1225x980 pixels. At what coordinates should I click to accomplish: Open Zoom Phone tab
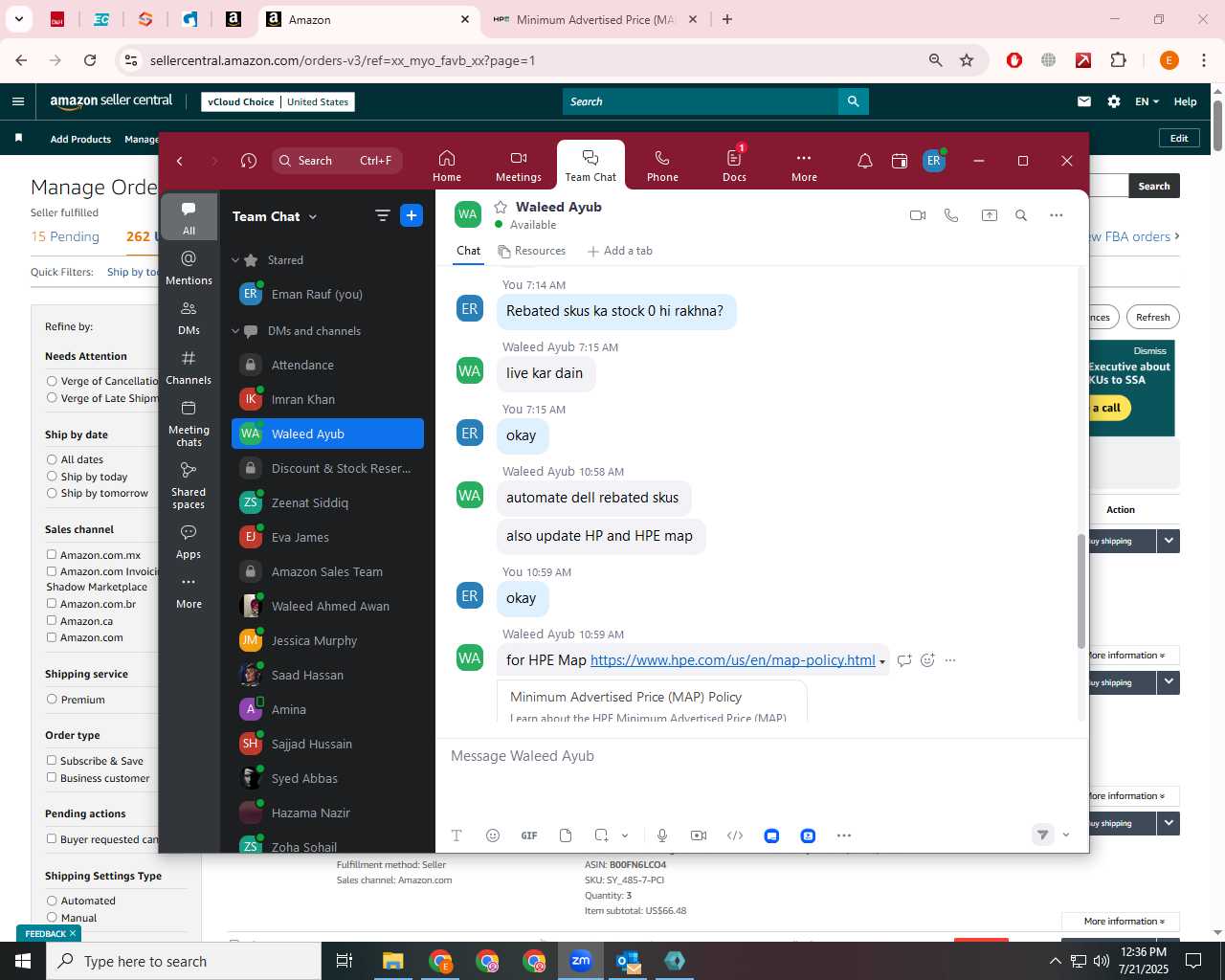662,166
